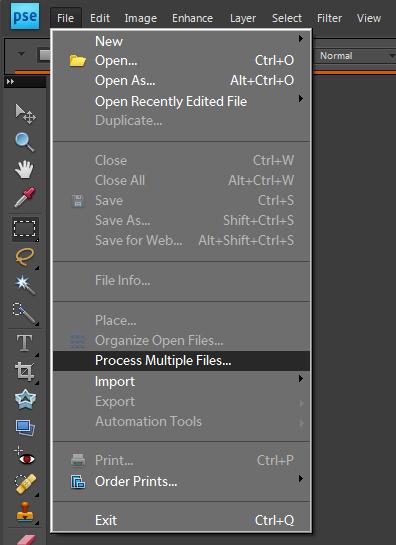Expand the toolbox double-arrow button

point(10,81)
